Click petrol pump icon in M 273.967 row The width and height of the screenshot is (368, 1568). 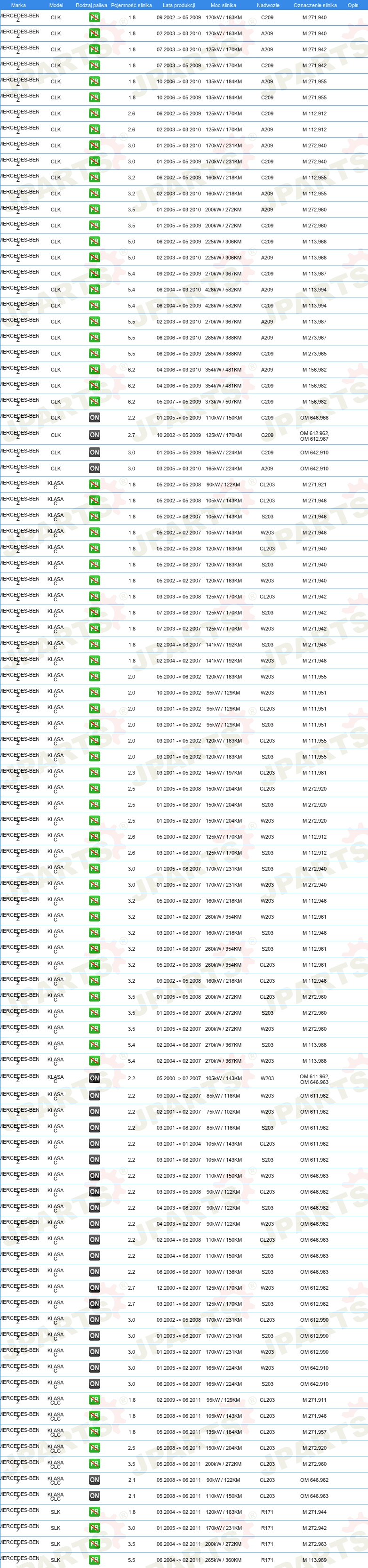pyautogui.click(x=94, y=338)
